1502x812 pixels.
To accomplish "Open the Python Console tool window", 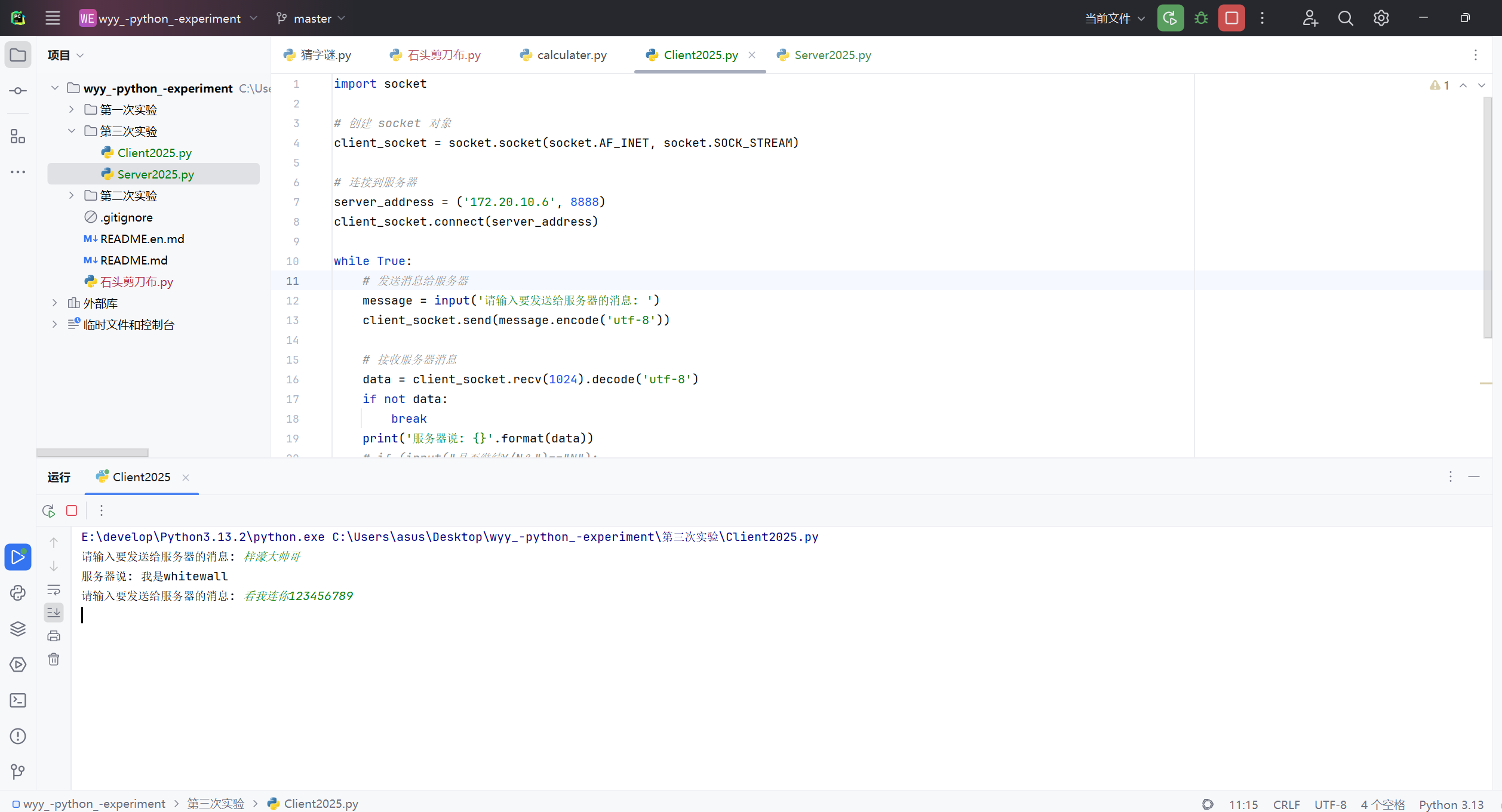I will coord(18,593).
